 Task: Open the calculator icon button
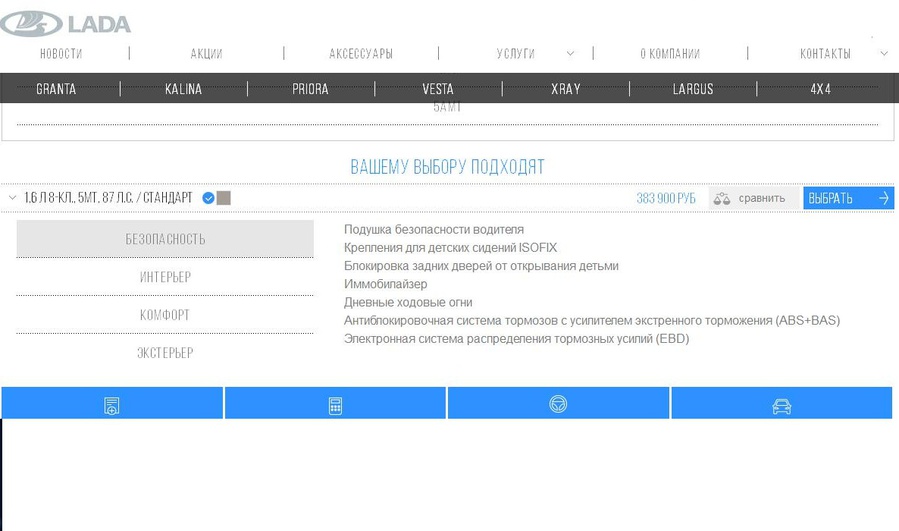pyautogui.click(x=335, y=403)
